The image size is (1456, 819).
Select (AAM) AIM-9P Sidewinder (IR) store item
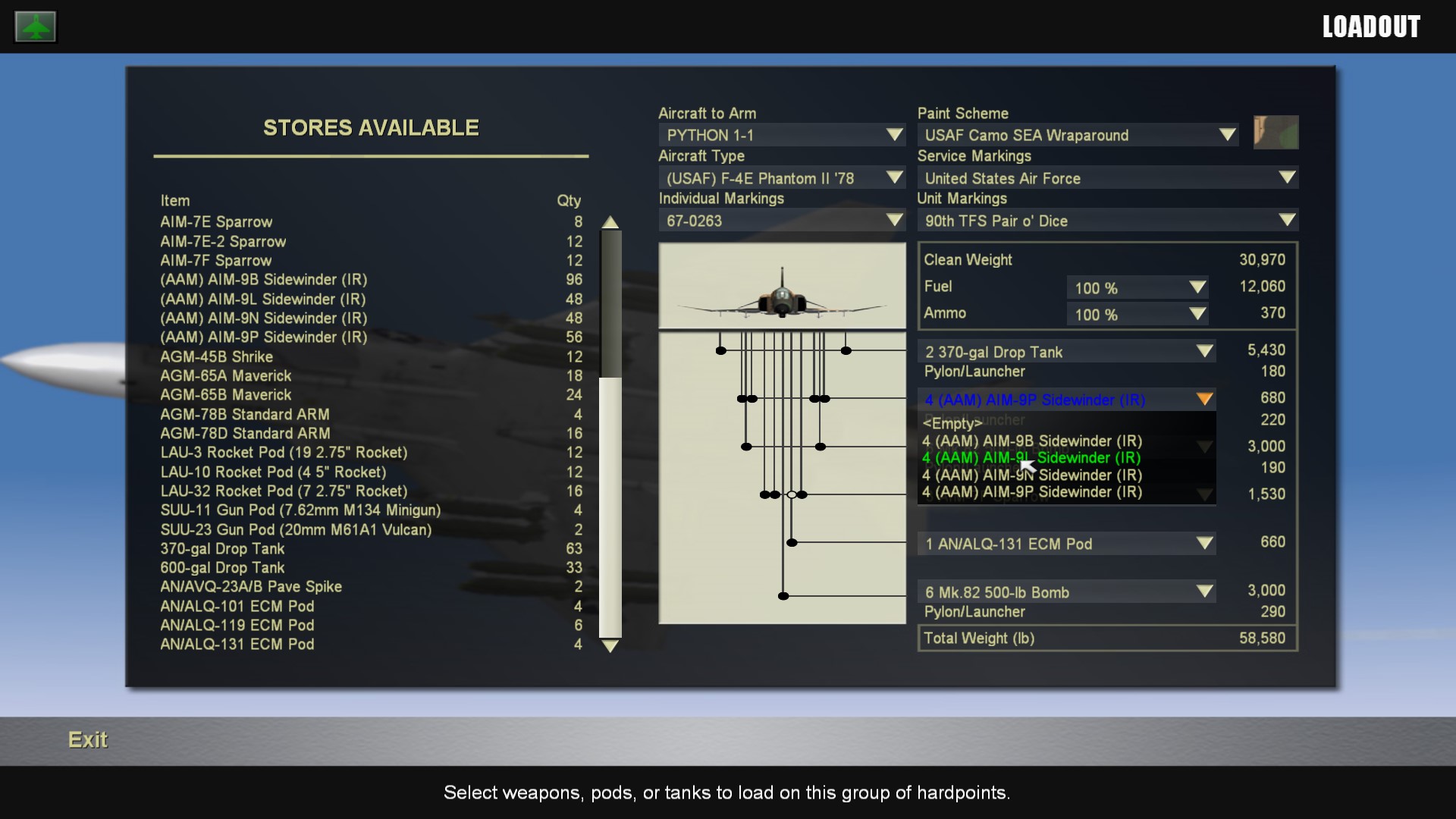pos(371,337)
